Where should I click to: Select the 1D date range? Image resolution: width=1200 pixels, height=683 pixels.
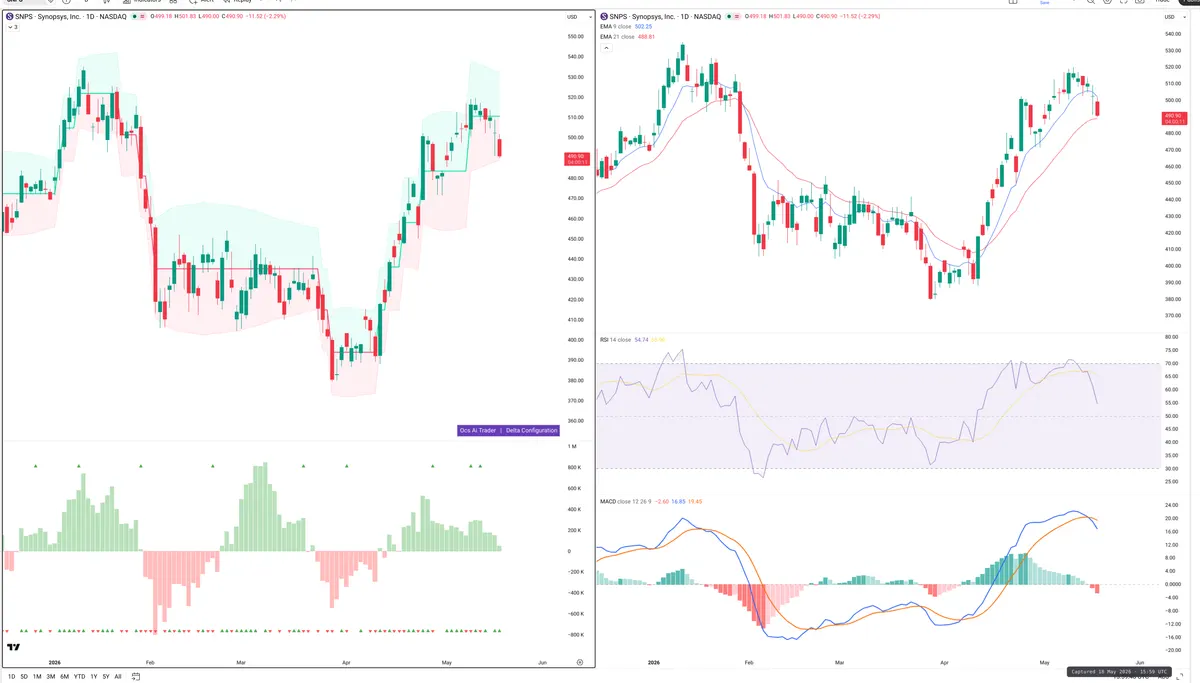click(11, 676)
